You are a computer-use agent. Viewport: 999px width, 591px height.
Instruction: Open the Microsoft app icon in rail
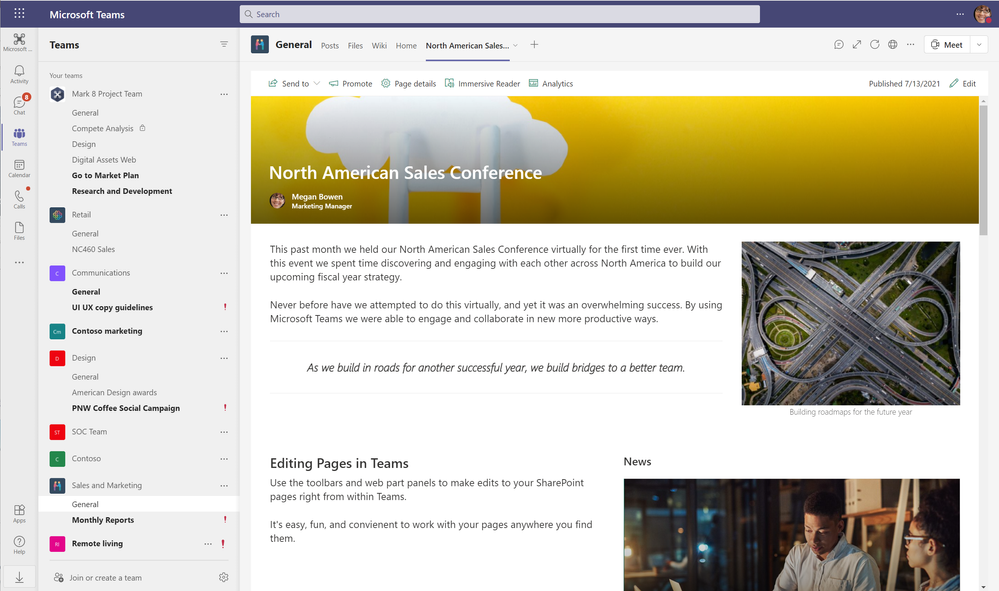(19, 42)
